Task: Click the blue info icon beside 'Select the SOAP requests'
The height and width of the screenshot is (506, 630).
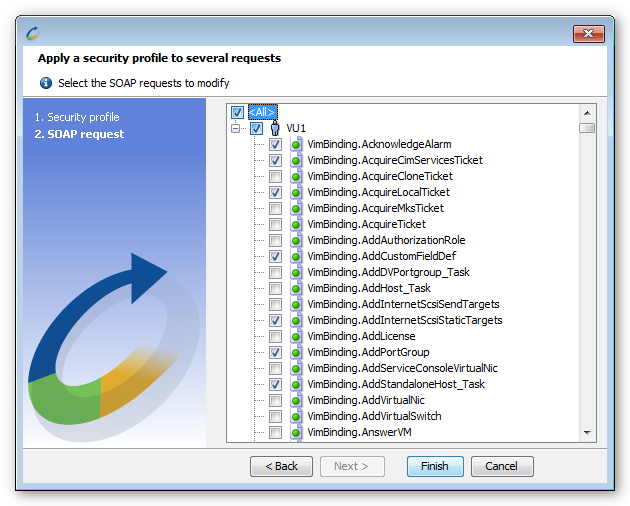Action: tap(46, 83)
